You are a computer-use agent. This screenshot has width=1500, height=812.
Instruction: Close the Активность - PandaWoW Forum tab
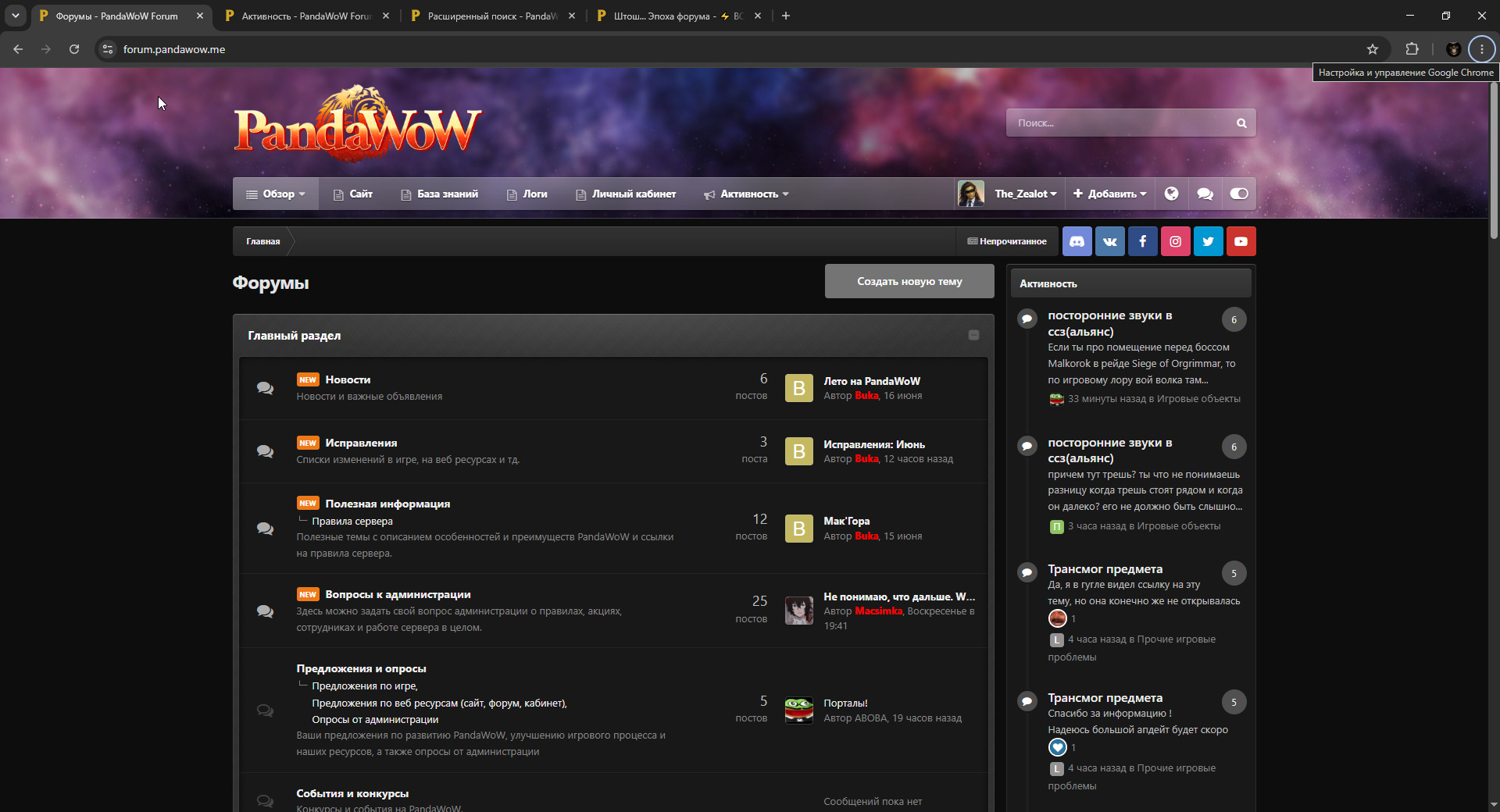tap(386, 16)
